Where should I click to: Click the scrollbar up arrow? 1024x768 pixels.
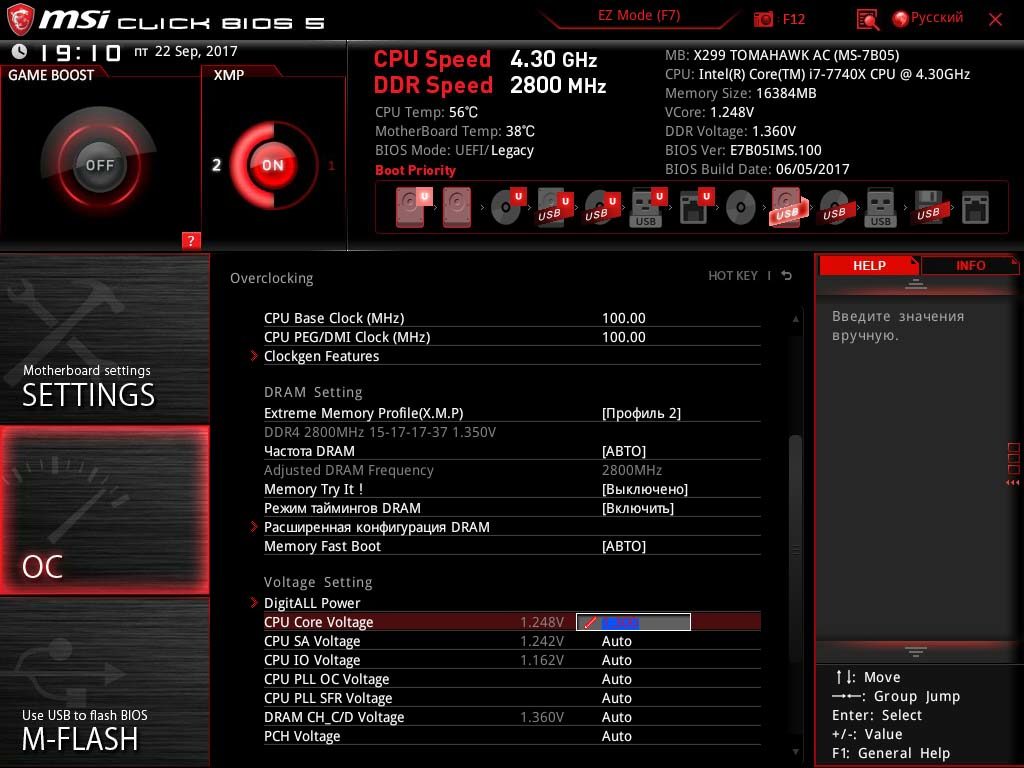tap(795, 319)
